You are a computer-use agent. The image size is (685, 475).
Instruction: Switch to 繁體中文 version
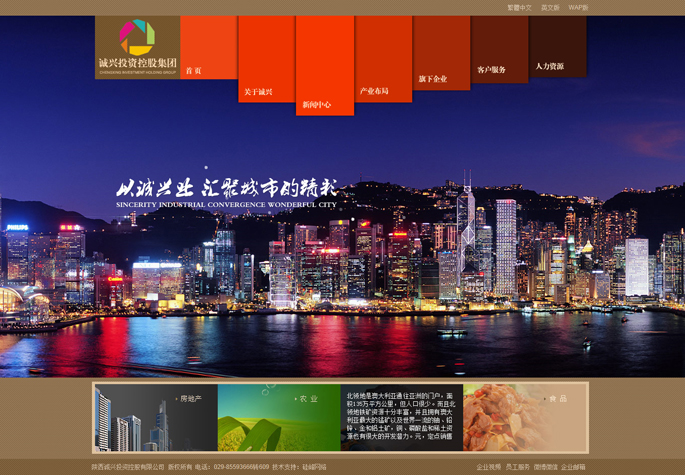(x=519, y=8)
